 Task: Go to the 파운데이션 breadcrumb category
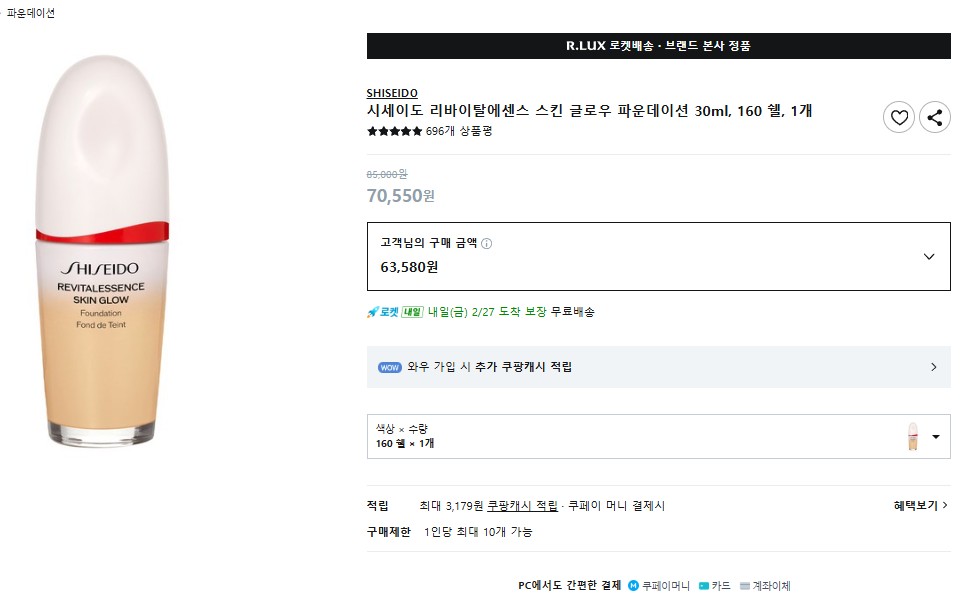click(x=31, y=13)
